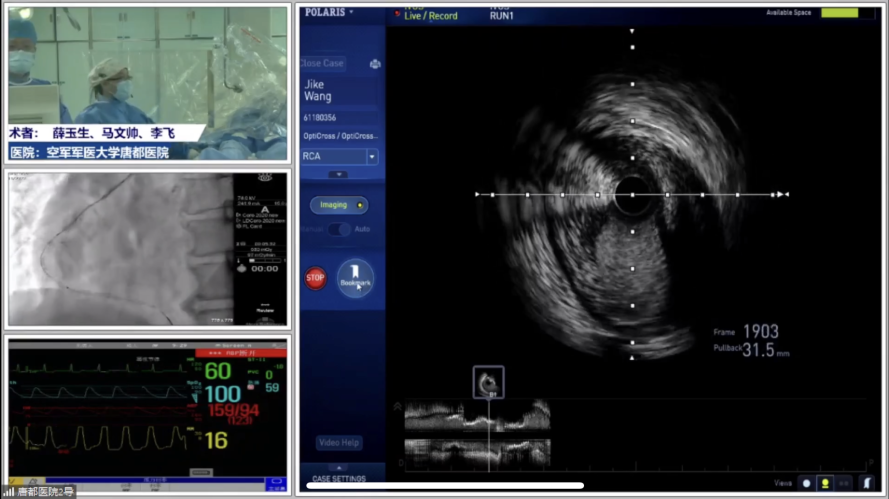Select the RUN1 tab
The image size is (889, 499).
tap(505, 17)
